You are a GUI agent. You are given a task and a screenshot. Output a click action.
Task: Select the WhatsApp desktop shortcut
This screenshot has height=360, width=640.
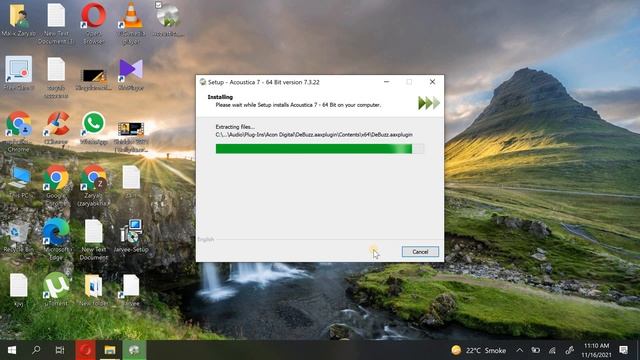[93, 128]
